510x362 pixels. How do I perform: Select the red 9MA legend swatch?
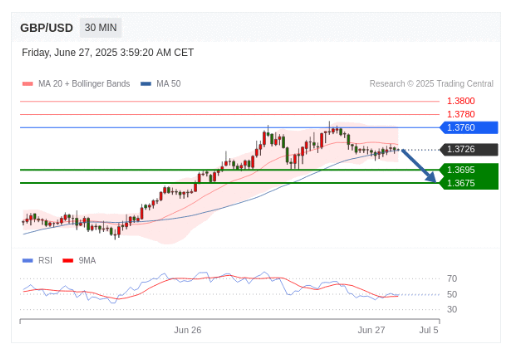(x=68, y=261)
